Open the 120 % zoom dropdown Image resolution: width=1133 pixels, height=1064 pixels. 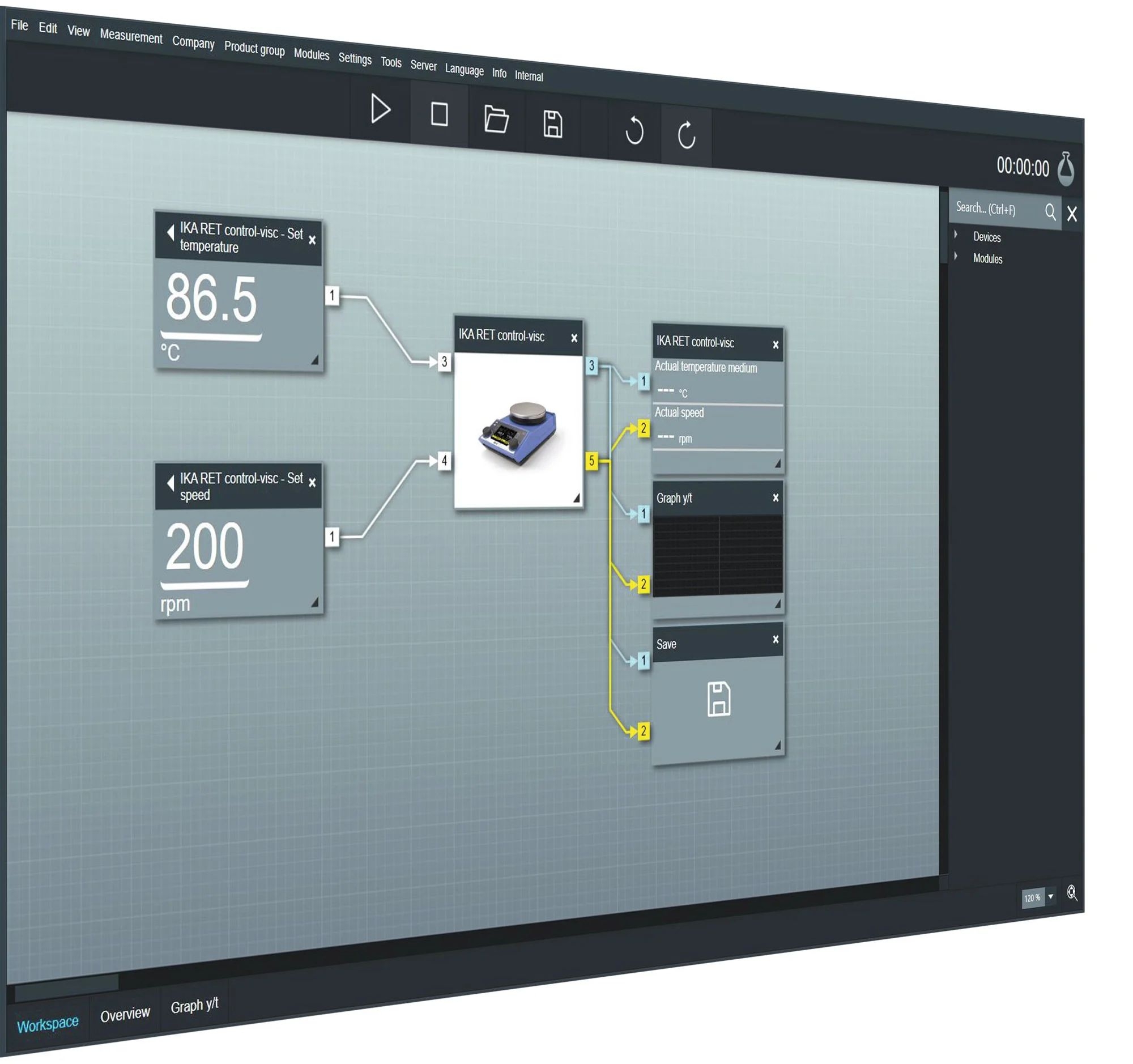pos(1050,896)
